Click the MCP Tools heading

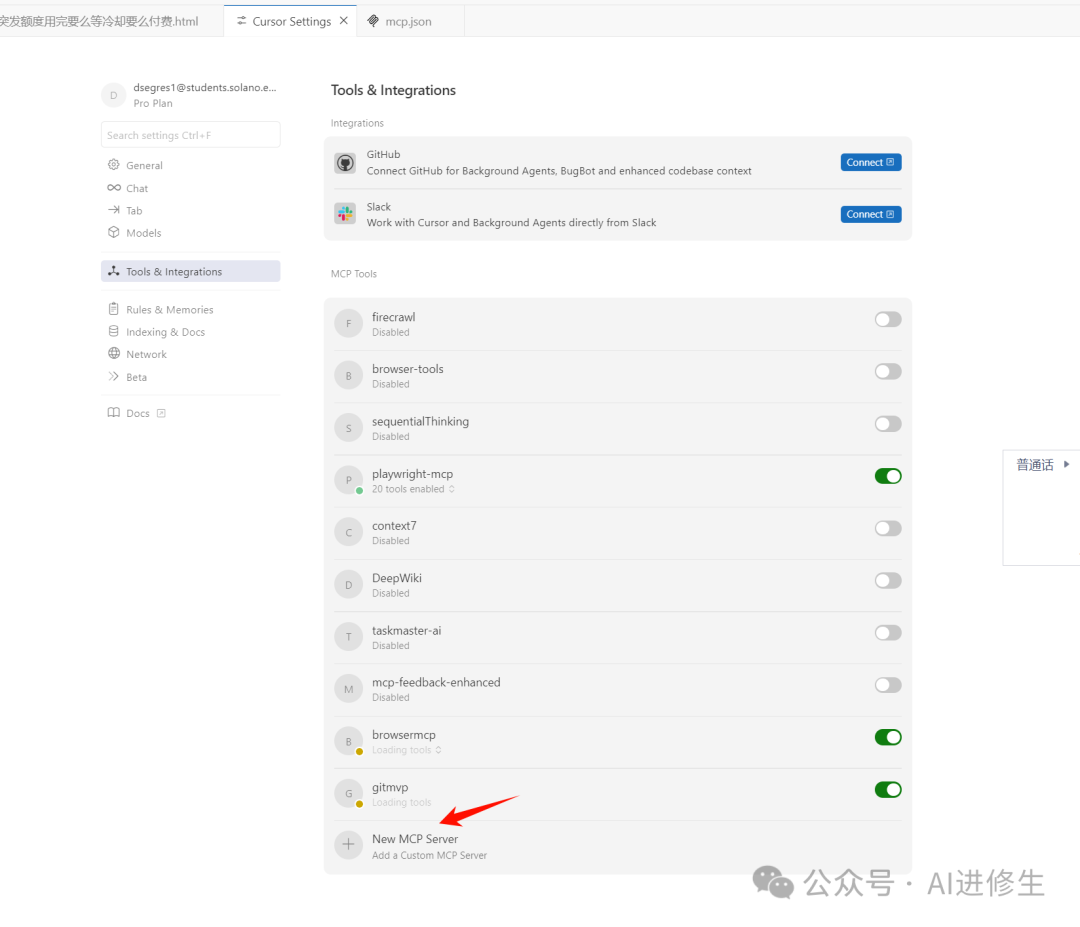coord(353,273)
